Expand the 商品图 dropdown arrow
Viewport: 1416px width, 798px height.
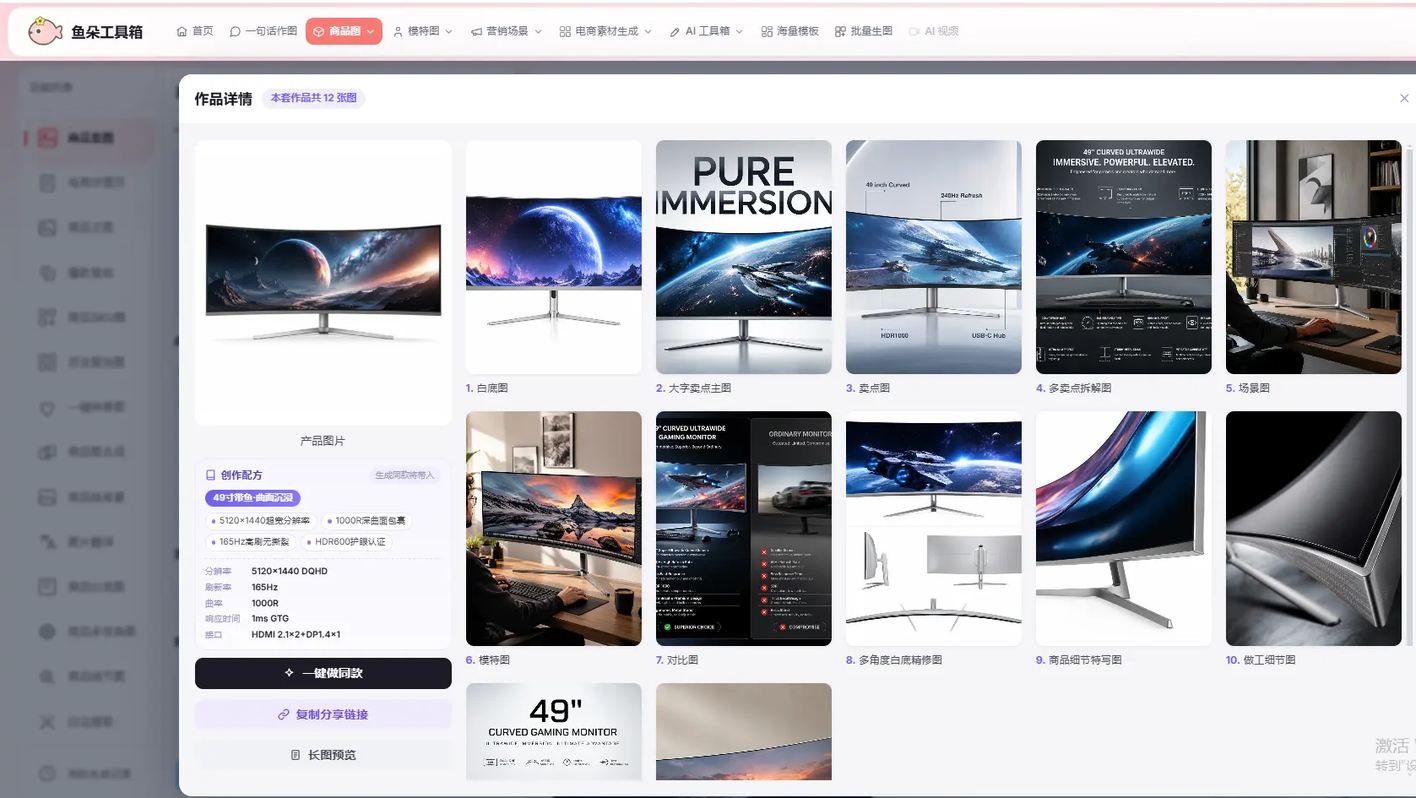[x=370, y=32]
